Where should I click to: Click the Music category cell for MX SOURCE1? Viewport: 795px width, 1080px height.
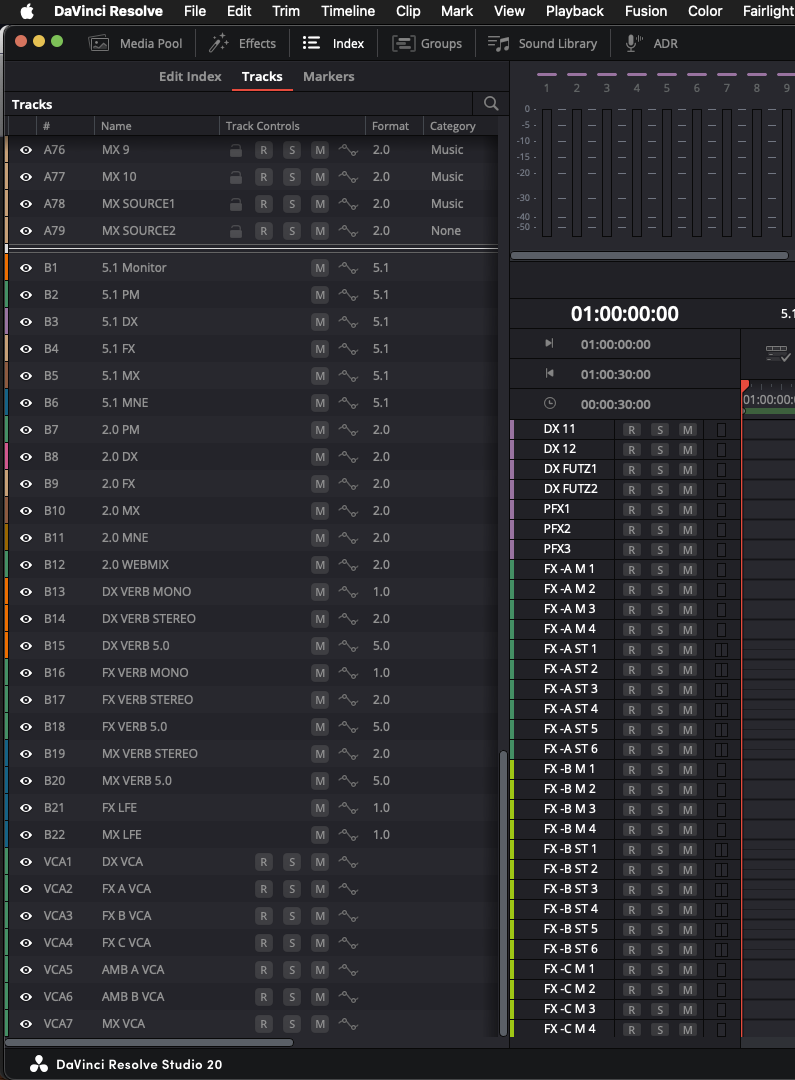point(447,204)
